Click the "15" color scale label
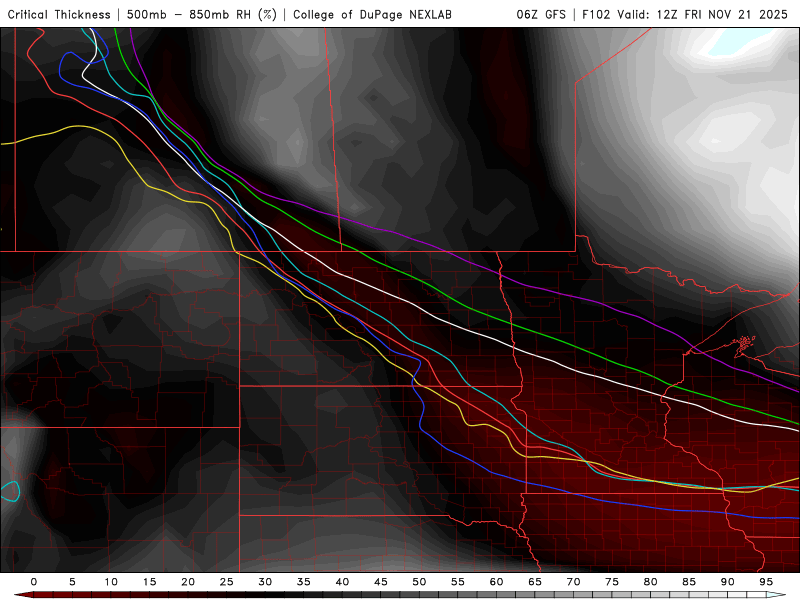800x600 pixels. (x=149, y=582)
